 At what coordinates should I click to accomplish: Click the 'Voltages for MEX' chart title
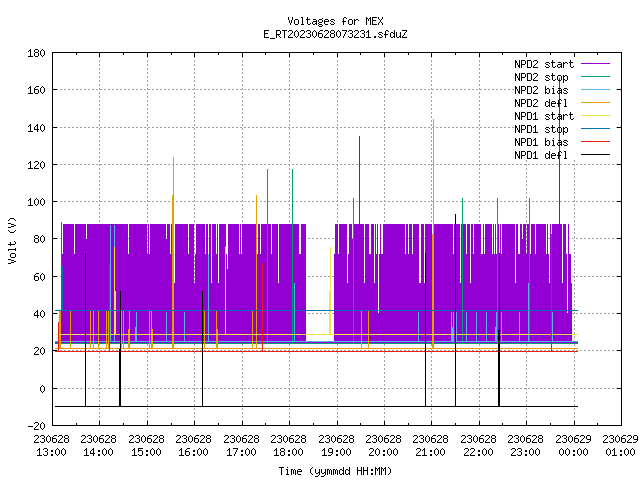click(335, 21)
